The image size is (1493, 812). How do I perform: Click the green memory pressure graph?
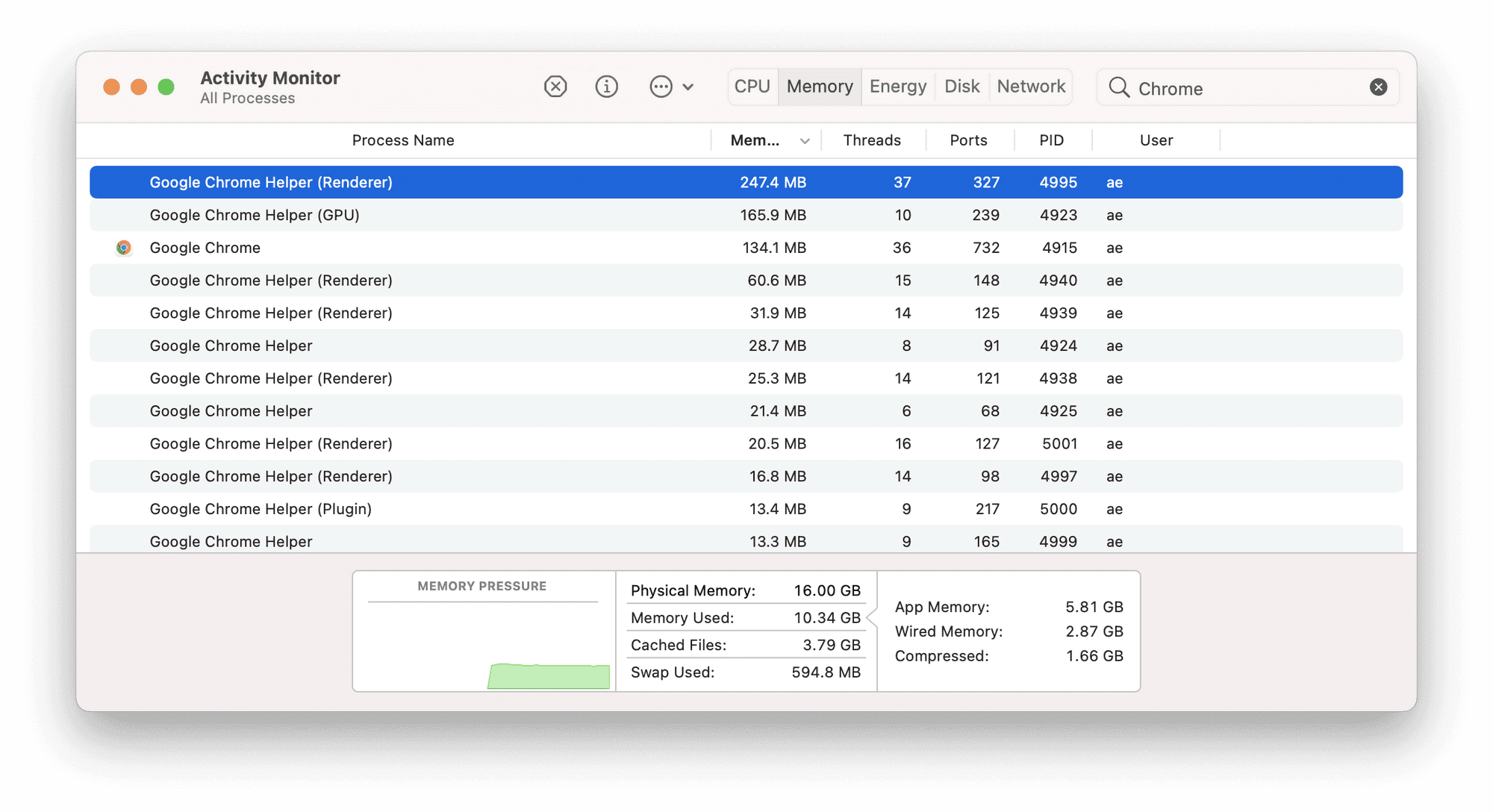tap(549, 676)
